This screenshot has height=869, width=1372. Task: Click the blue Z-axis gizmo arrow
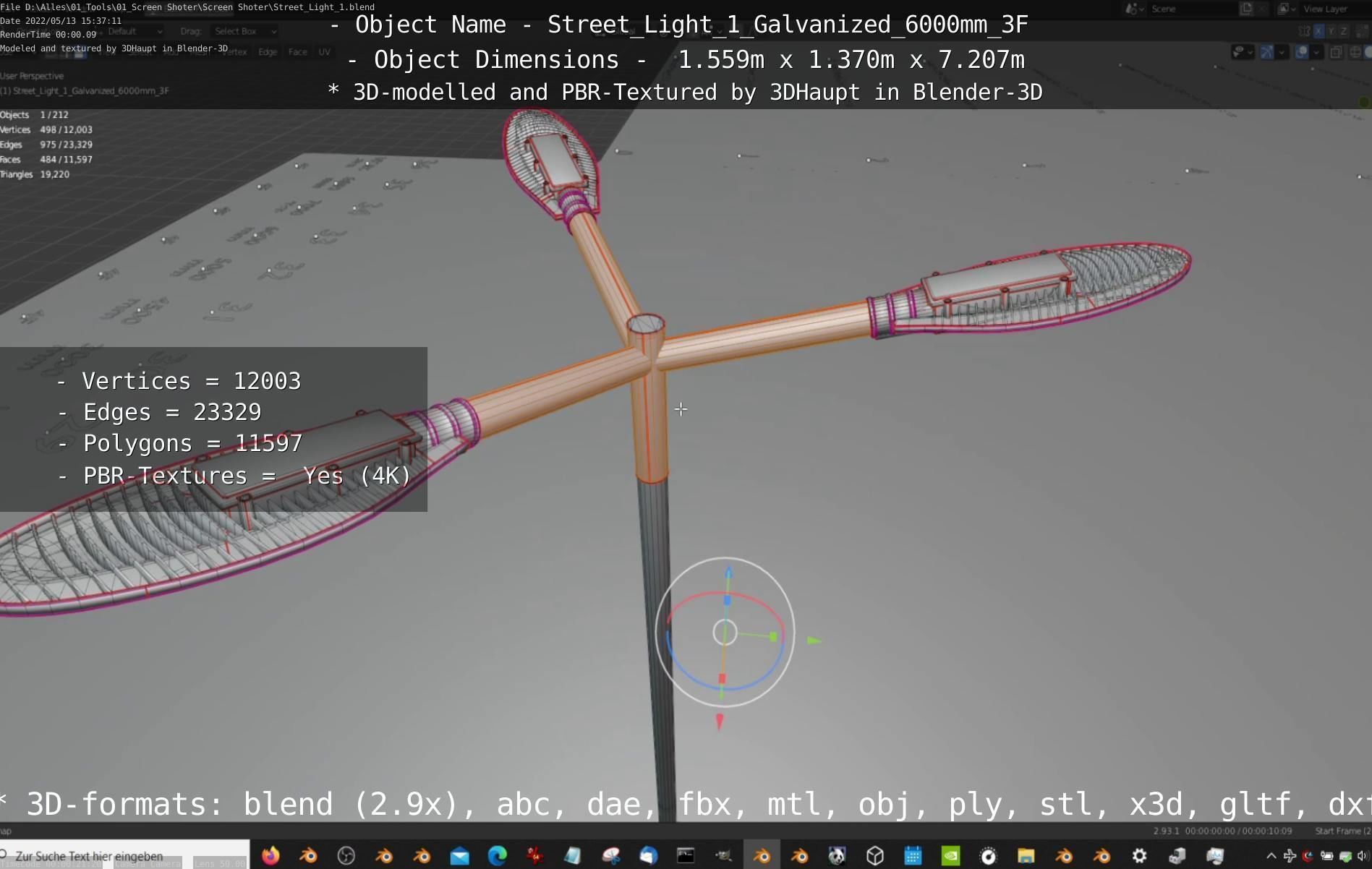(728, 573)
